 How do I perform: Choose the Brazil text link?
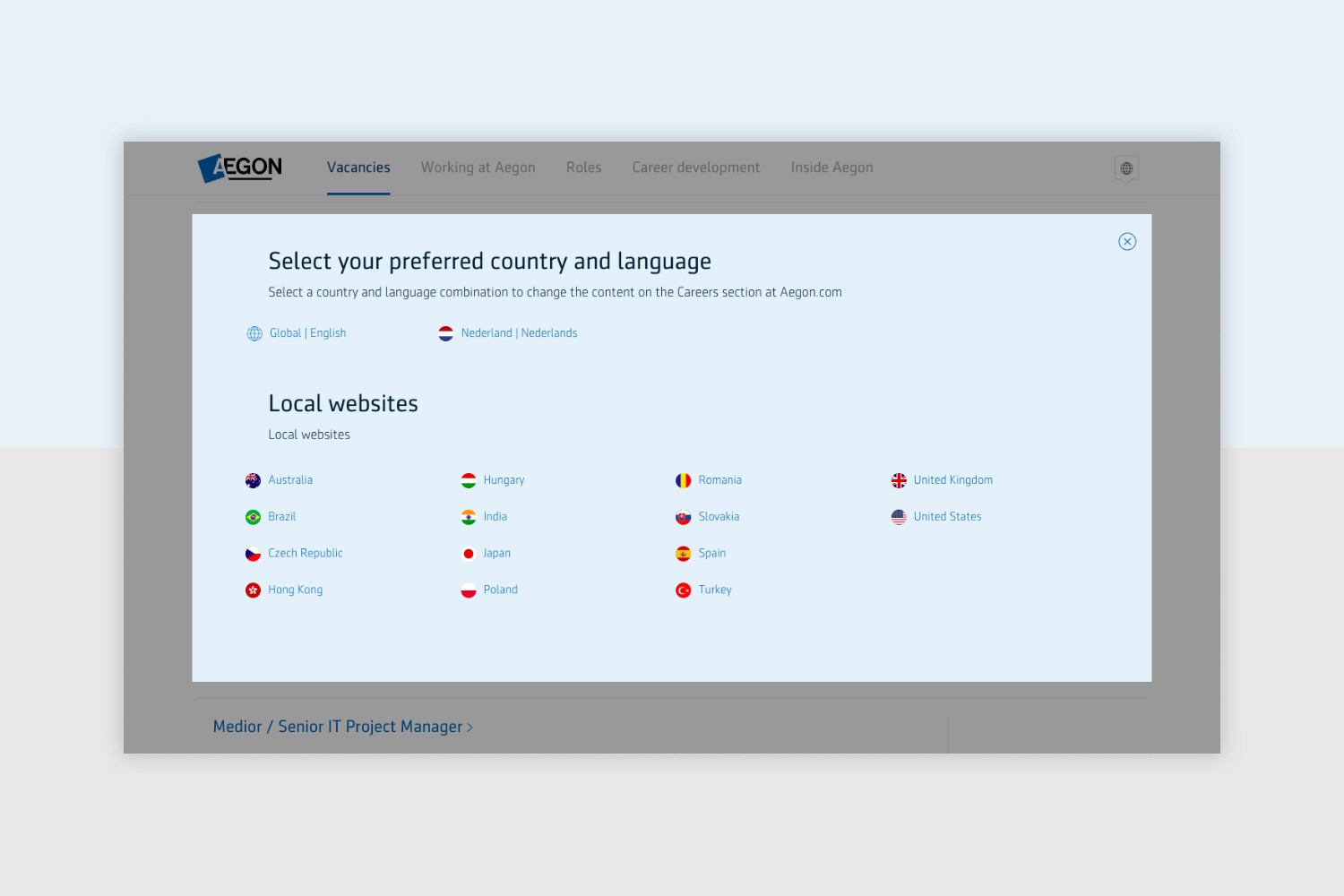(282, 517)
